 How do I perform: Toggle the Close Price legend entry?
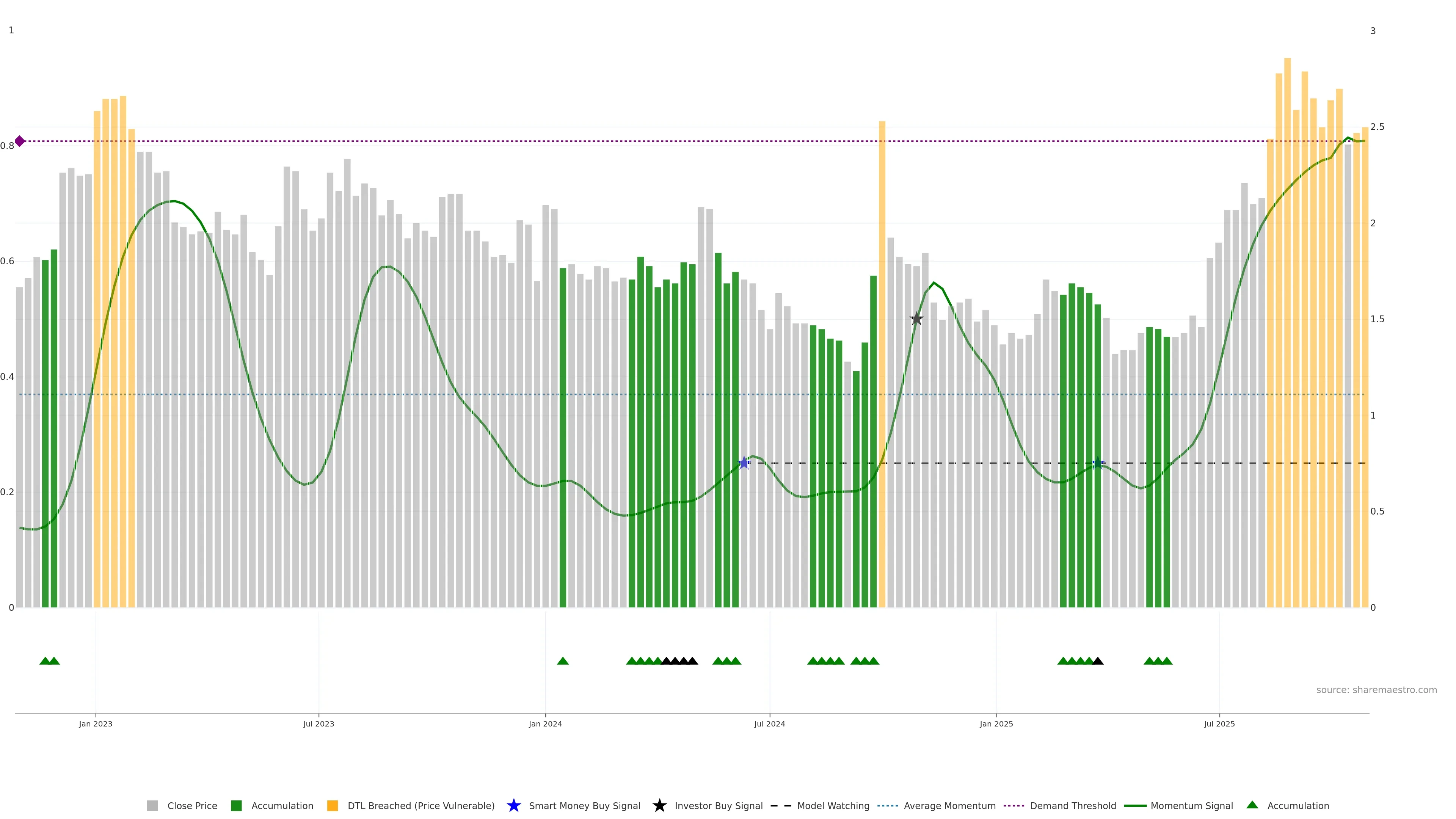(191, 806)
